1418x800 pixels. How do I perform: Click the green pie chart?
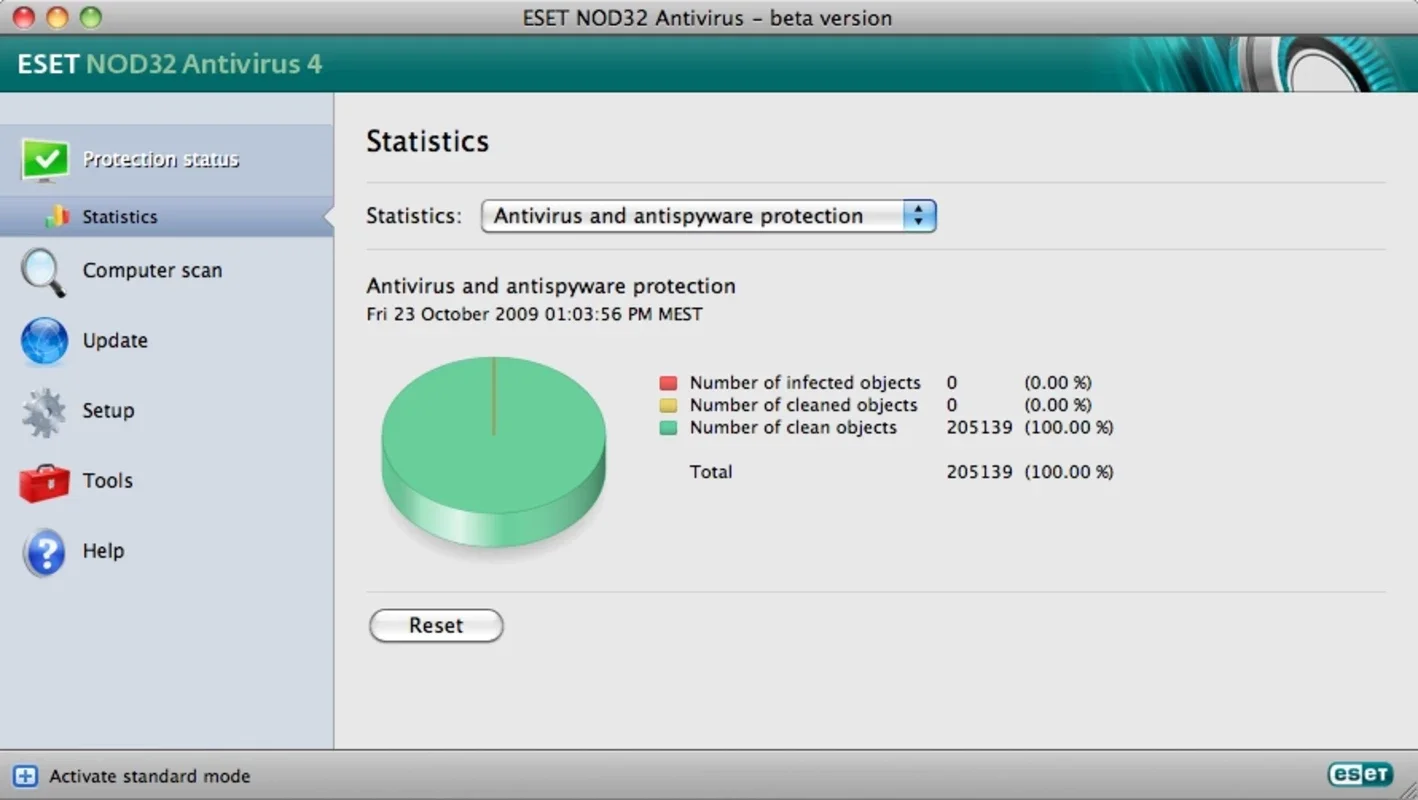[494, 452]
